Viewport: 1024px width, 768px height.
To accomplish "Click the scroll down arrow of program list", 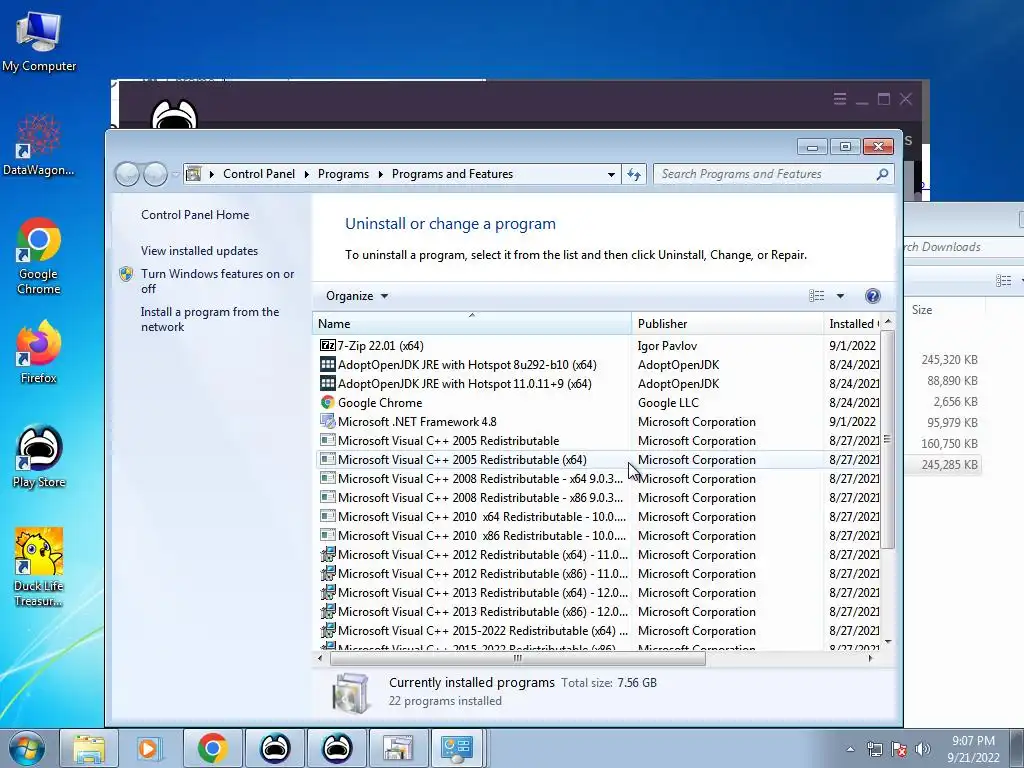I will coord(887,643).
